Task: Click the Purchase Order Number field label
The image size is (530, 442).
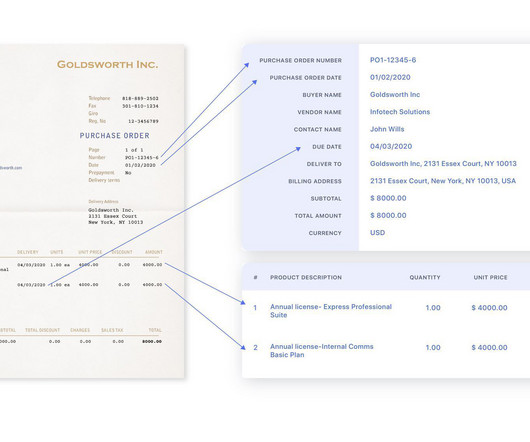Action: [x=300, y=60]
